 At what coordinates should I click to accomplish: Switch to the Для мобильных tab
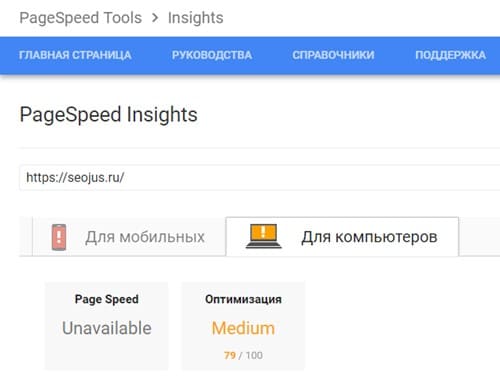(129, 236)
